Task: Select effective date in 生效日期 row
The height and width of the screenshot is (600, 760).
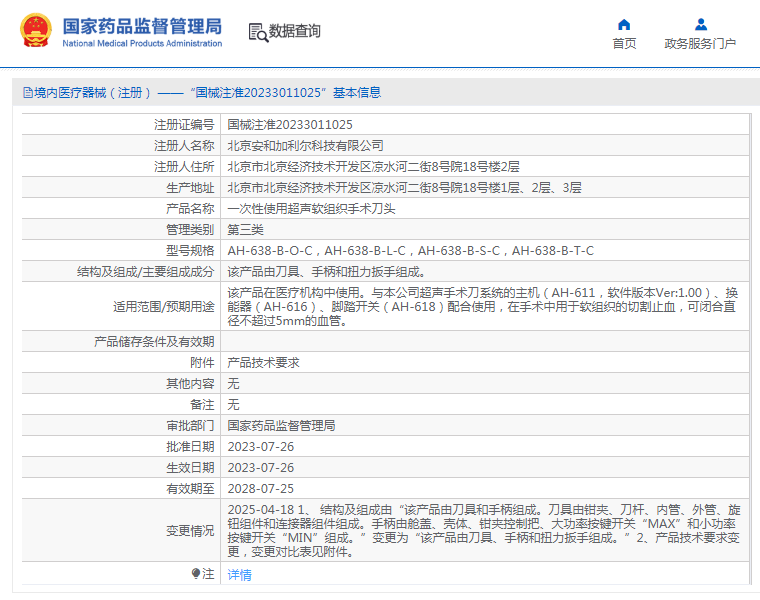Action: 261,468
